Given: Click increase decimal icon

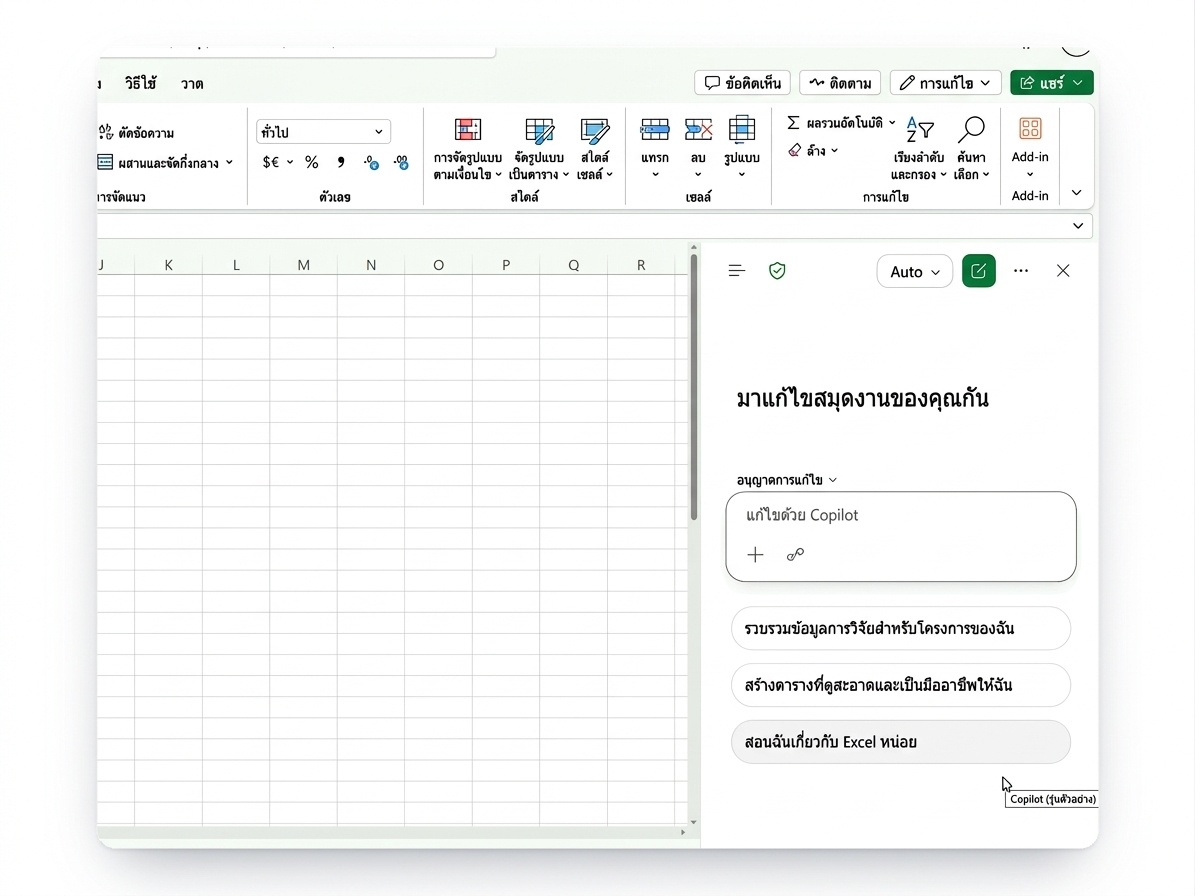Looking at the screenshot, I should (x=371, y=162).
